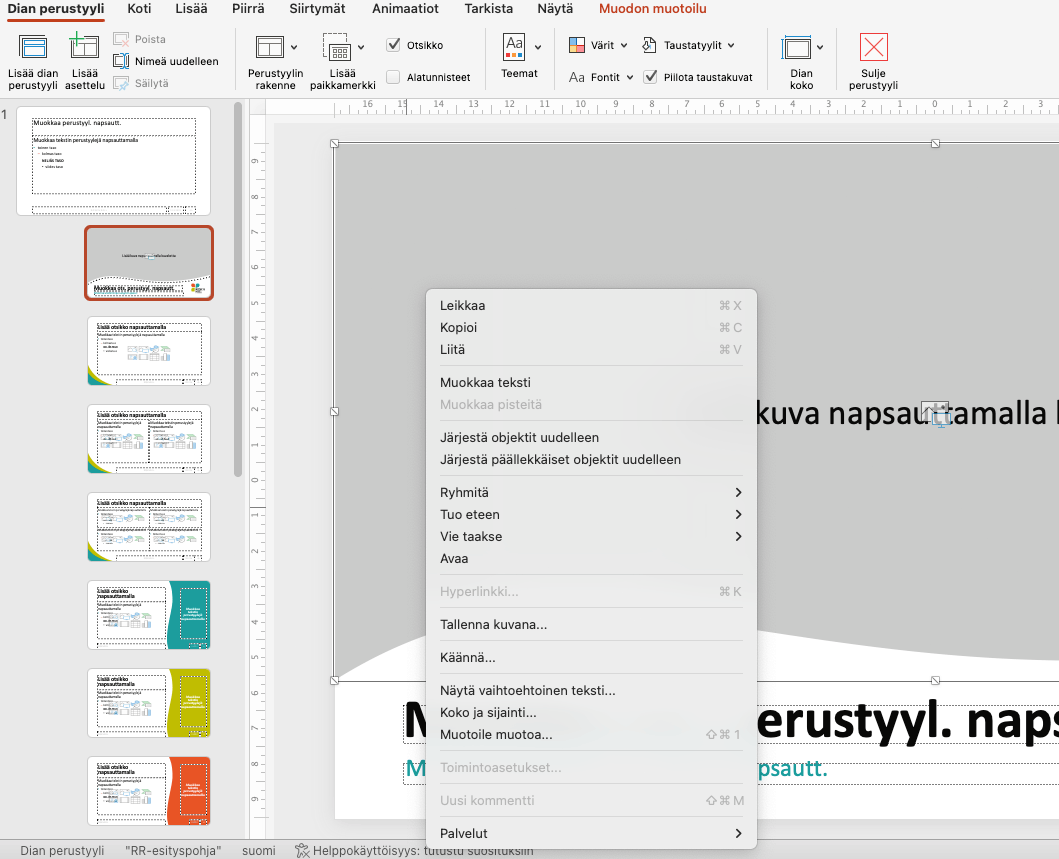This screenshot has width=1059, height=859.
Task: Click the thumbnail pane scrollbar
Action: point(238,290)
